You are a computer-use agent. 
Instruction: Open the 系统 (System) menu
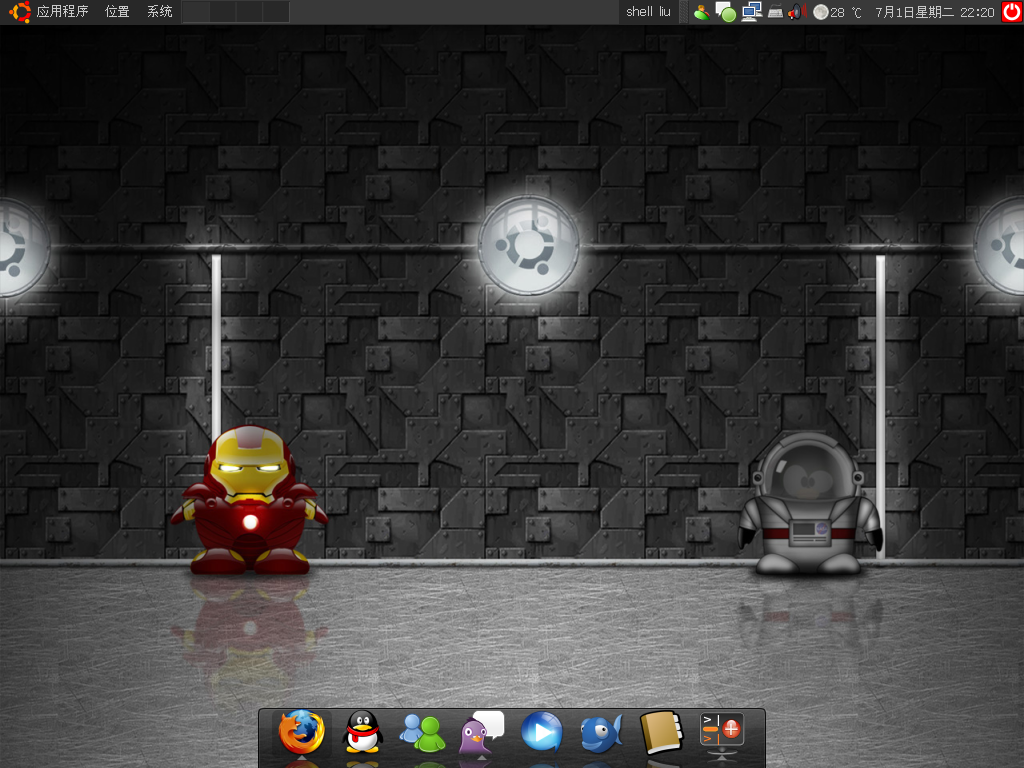tap(159, 12)
